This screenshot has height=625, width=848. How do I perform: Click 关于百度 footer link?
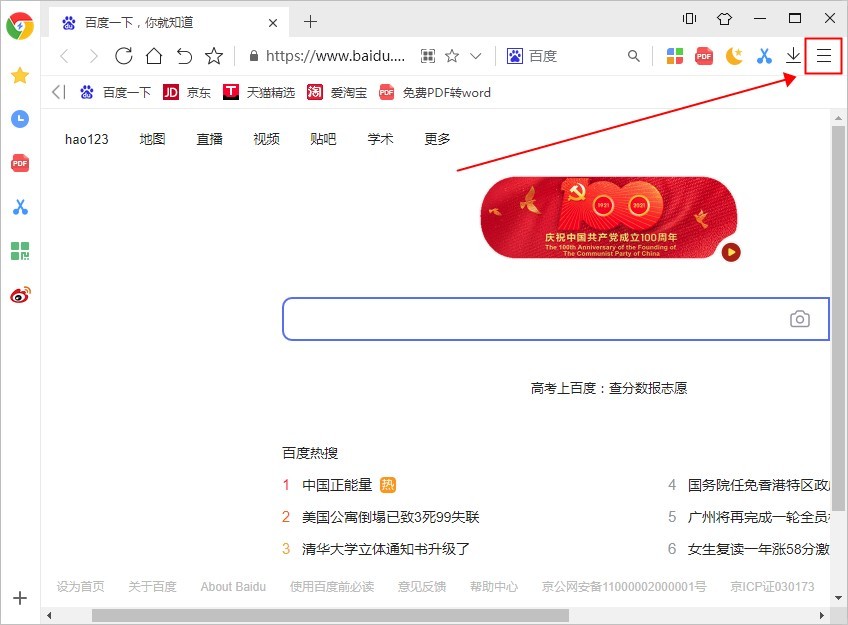click(x=152, y=587)
